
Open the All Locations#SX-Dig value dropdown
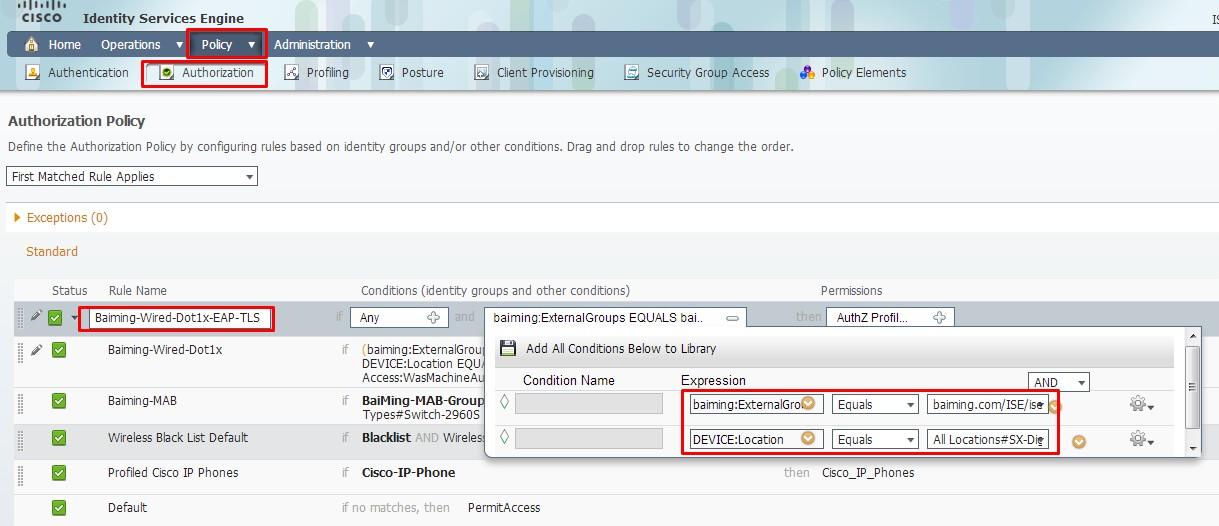click(x=988, y=439)
